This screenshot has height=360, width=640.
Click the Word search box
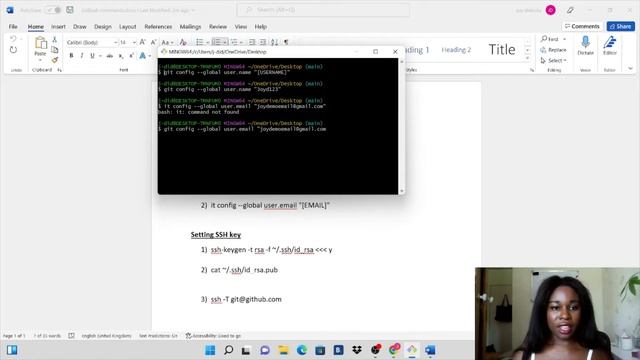(x=323, y=10)
